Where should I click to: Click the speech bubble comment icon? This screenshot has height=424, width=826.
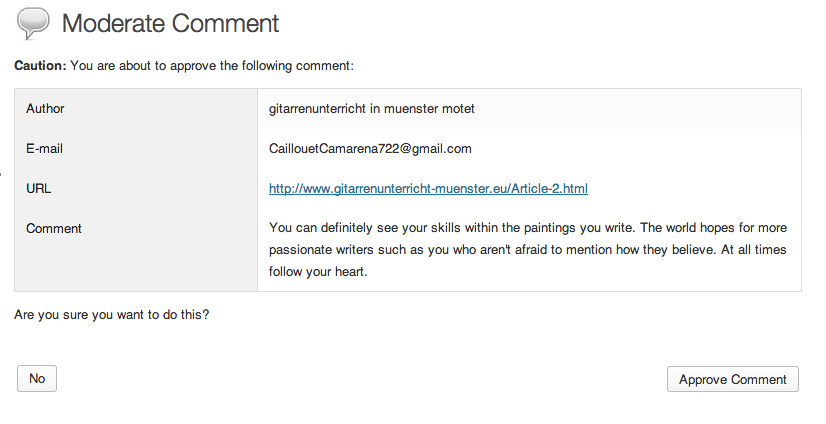33,24
